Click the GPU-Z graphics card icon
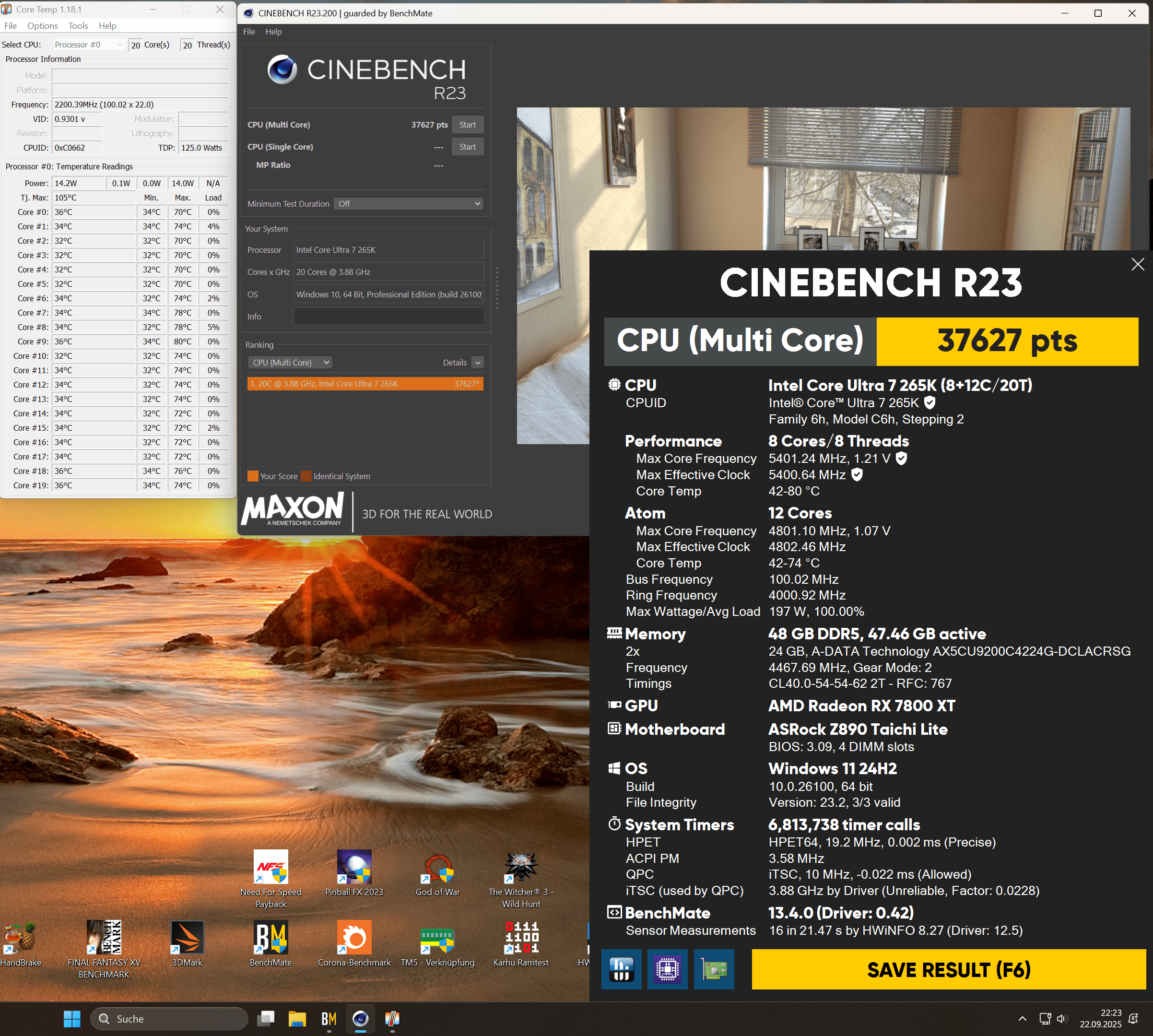This screenshot has height=1036, width=1153. [714, 969]
